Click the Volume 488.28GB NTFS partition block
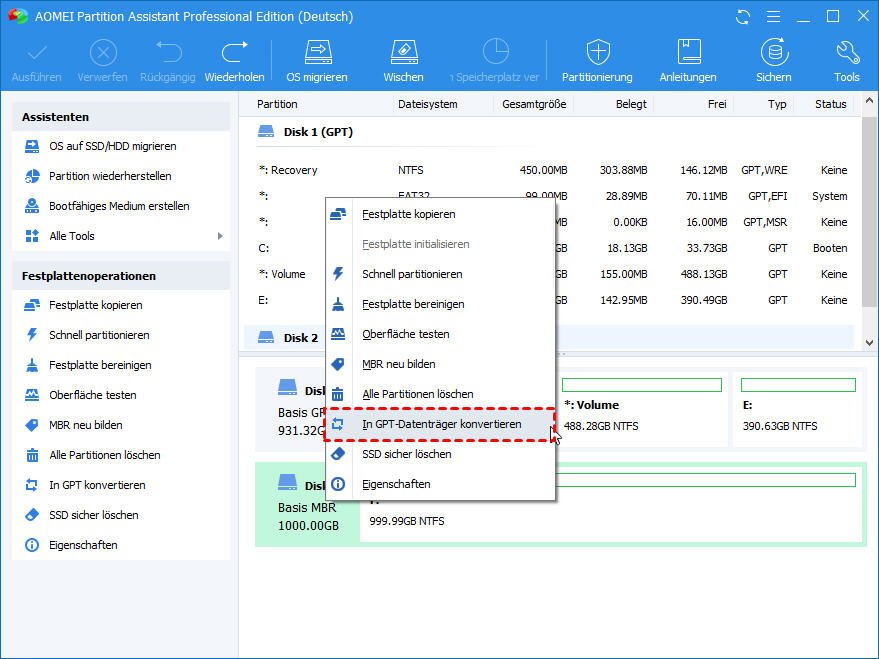The width and height of the screenshot is (879, 659). click(x=641, y=410)
